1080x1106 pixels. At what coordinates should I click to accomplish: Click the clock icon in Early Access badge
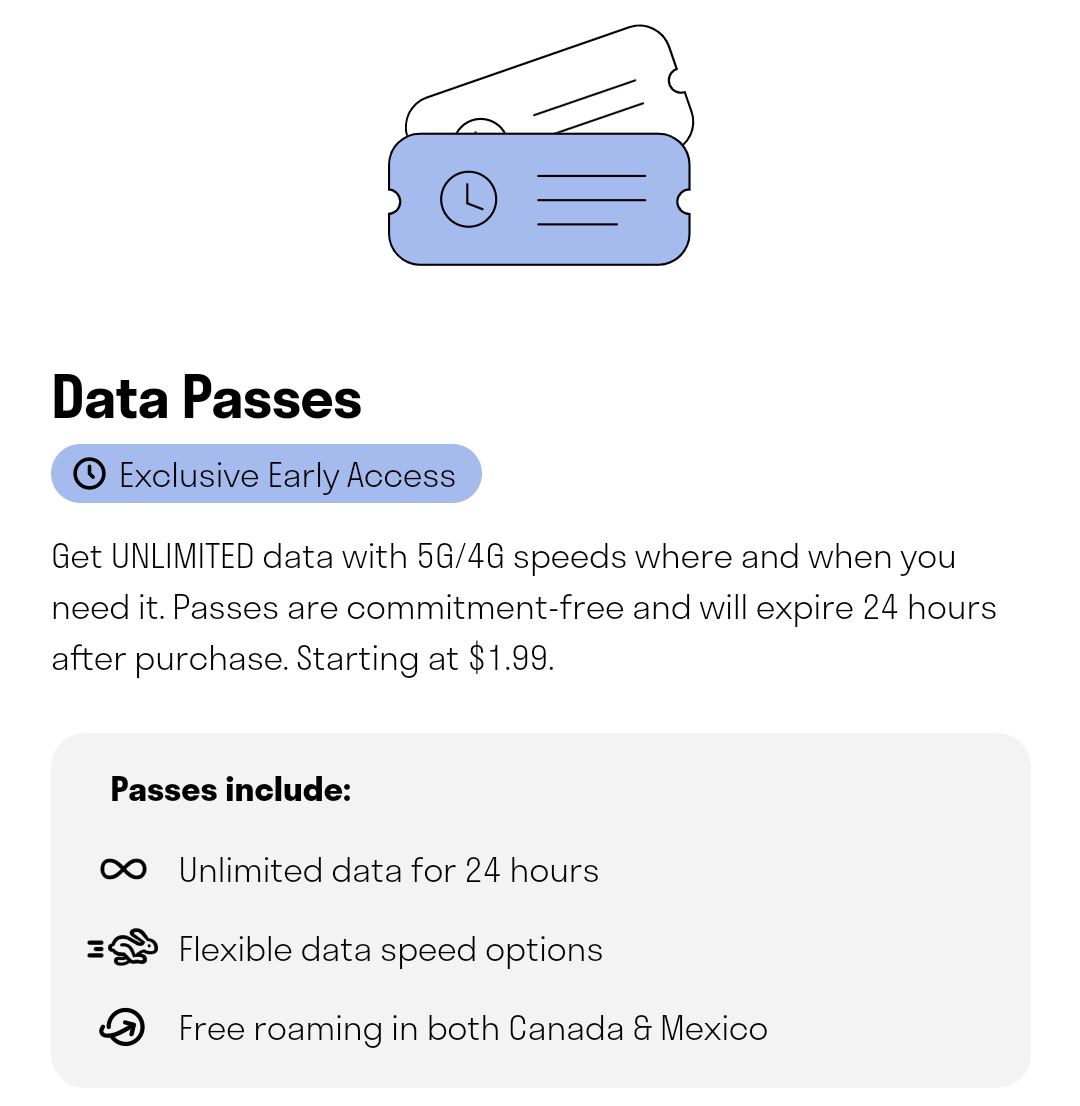click(x=90, y=473)
